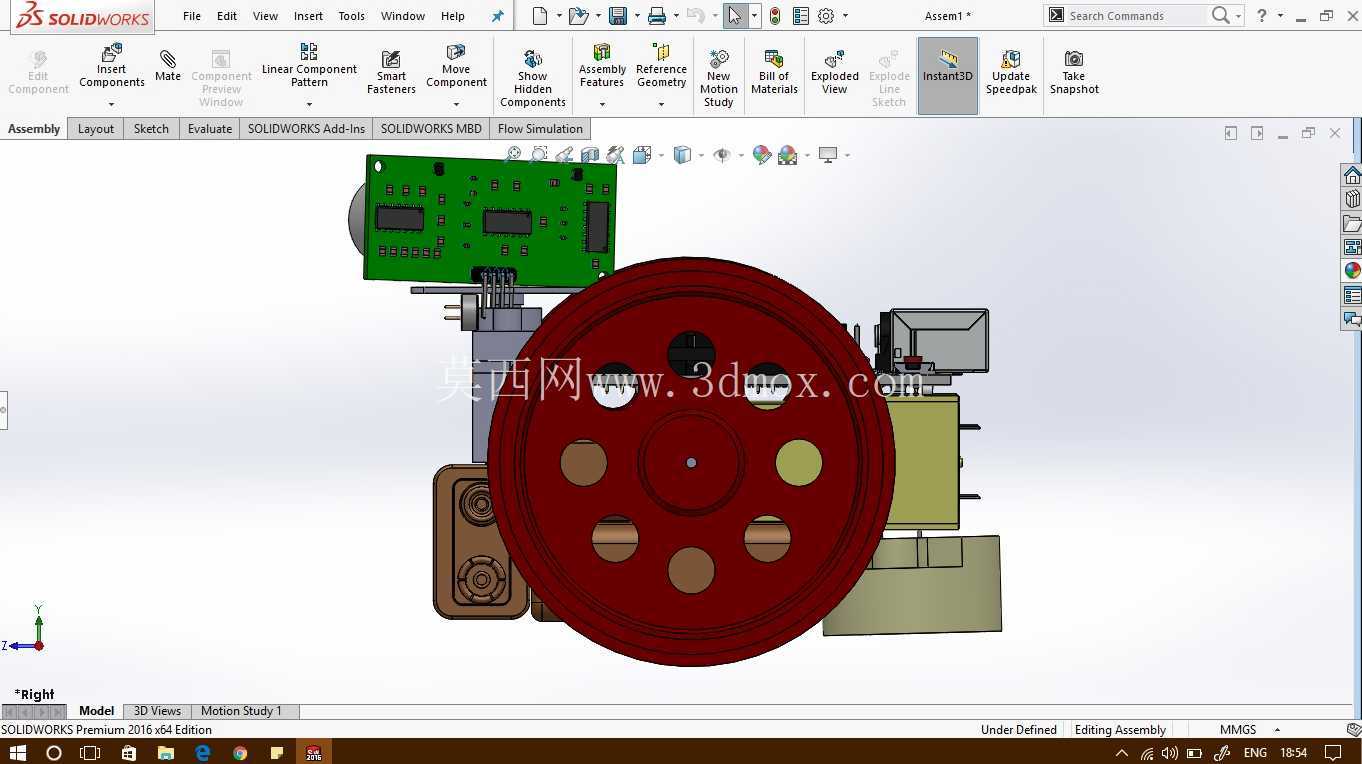Click Save icon
Viewport: 1362px width, 764px height.
(x=618, y=16)
